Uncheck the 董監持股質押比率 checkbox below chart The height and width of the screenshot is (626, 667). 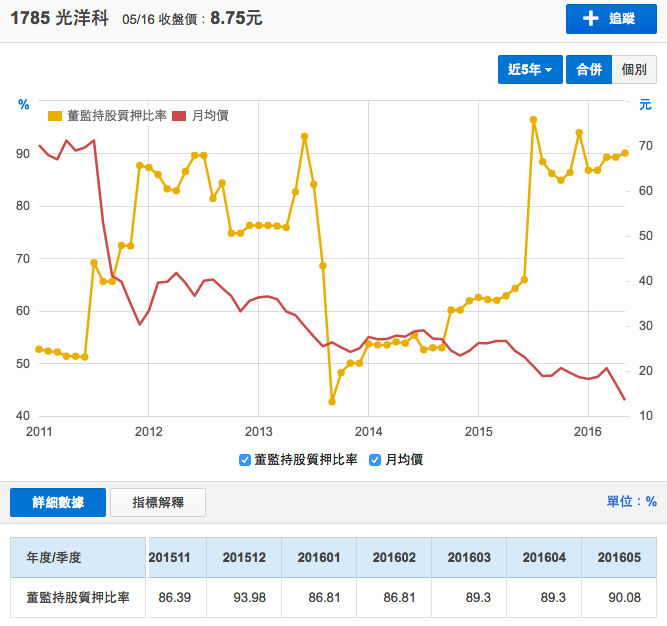point(246,460)
